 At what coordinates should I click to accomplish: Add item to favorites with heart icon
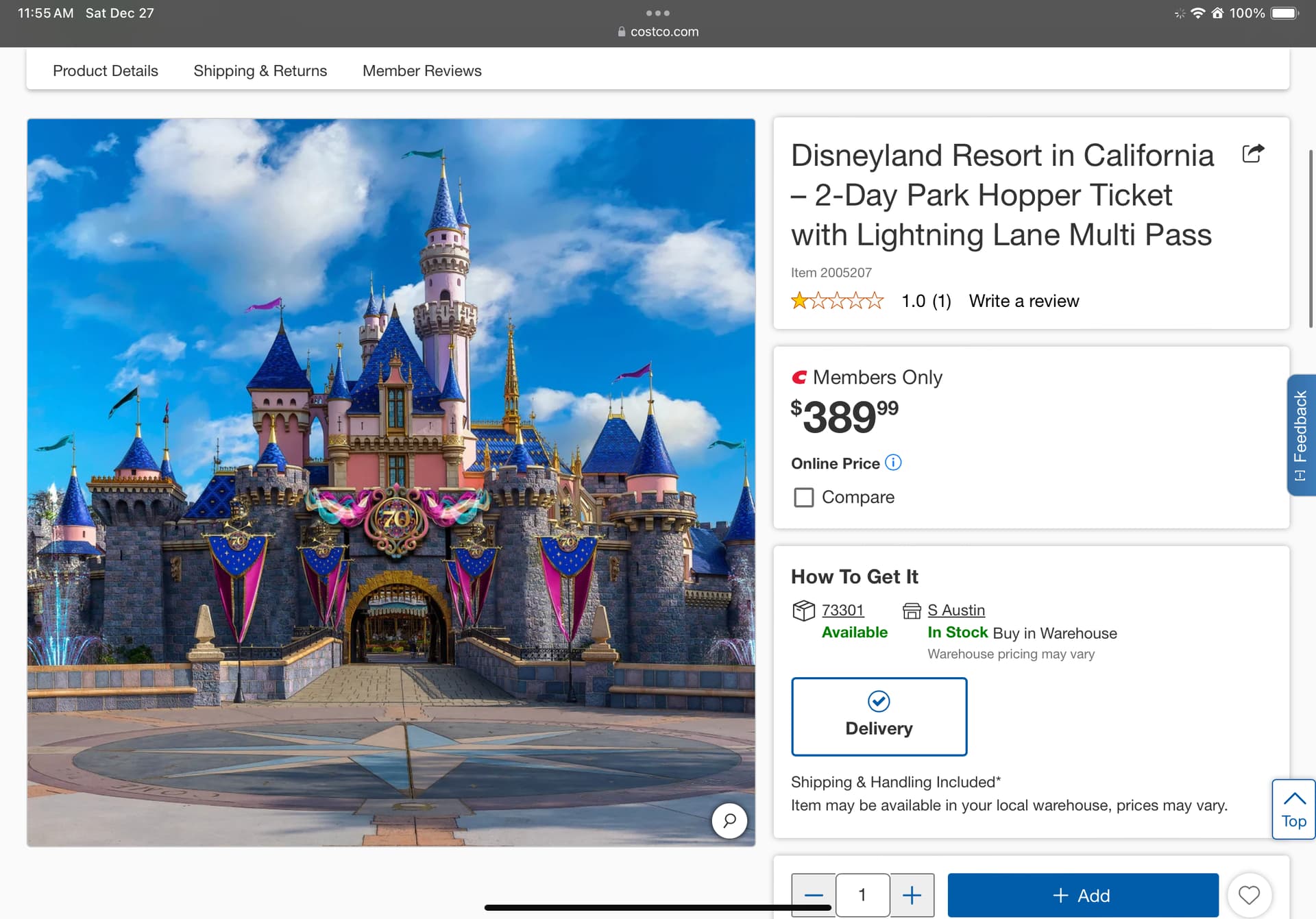coord(1249,895)
